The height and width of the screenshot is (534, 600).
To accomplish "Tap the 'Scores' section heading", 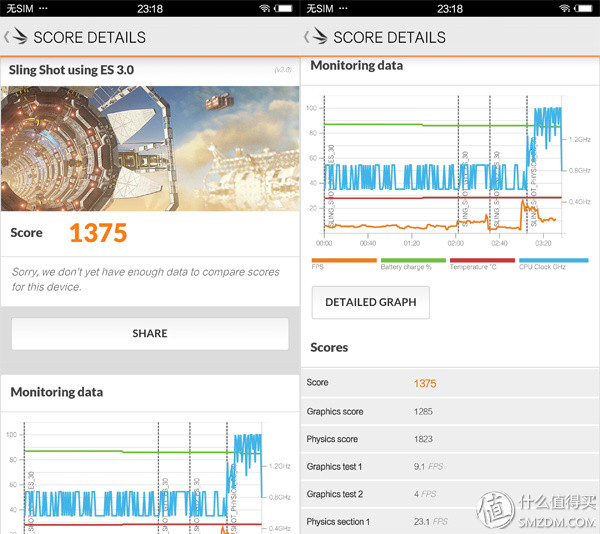I will [x=329, y=347].
